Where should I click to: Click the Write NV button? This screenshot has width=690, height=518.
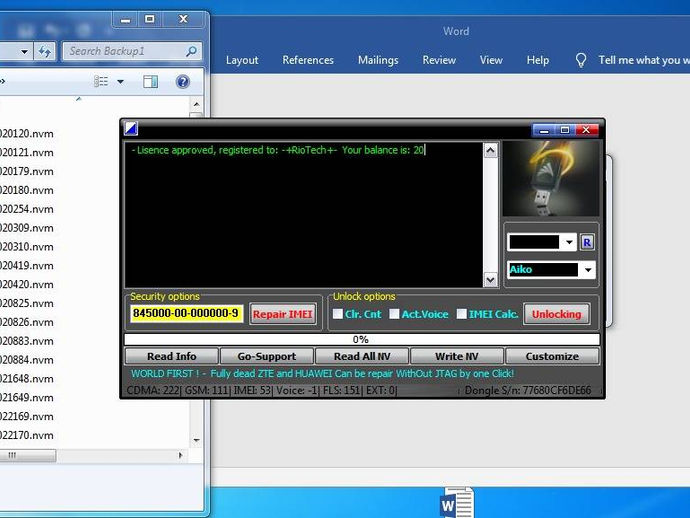(x=457, y=356)
